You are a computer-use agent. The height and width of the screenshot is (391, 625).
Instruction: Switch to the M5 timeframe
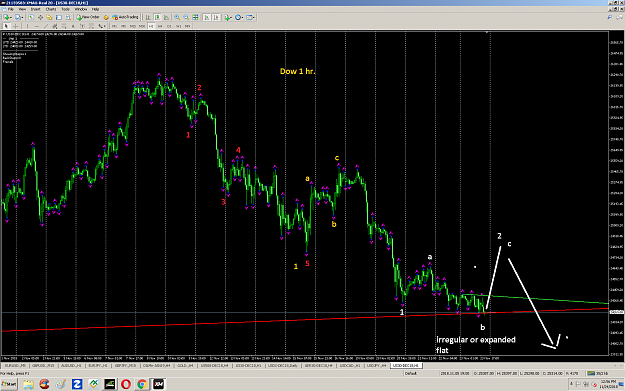coord(123,26)
